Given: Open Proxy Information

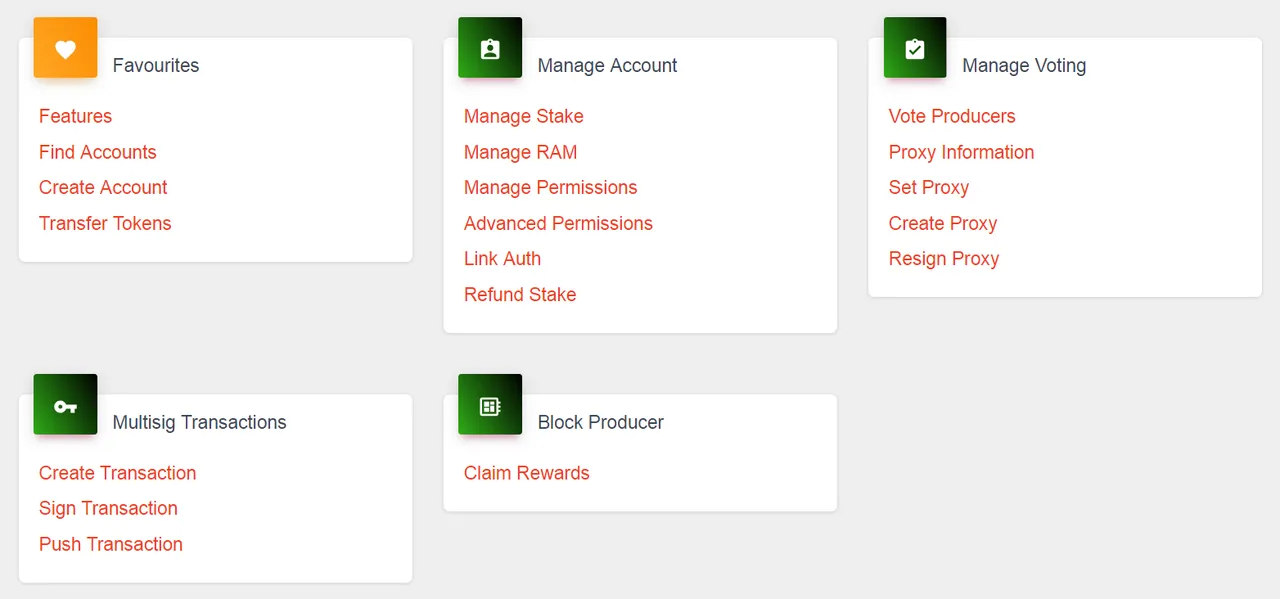Looking at the screenshot, I should pos(961,152).
